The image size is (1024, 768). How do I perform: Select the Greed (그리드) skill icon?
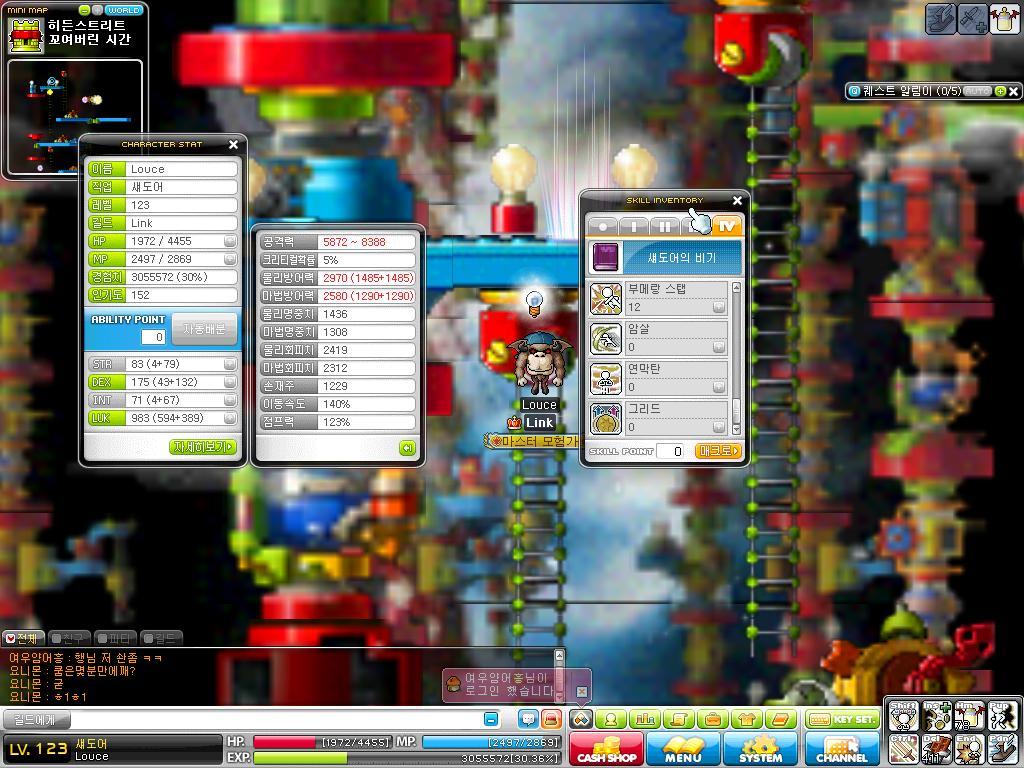coord(606,419)
